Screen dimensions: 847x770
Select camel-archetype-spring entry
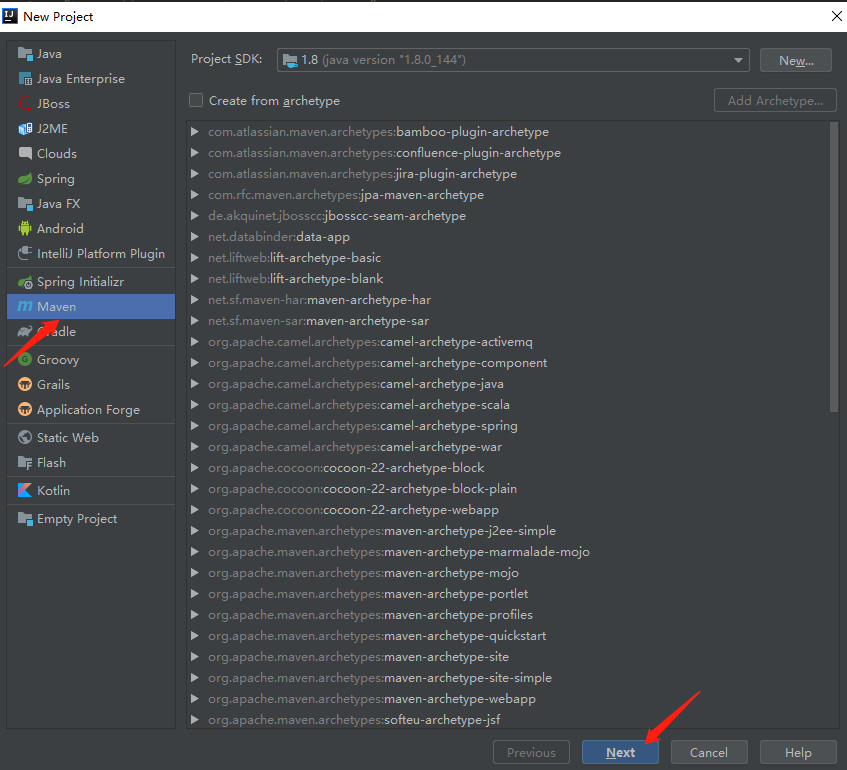[x=362, y=426]
